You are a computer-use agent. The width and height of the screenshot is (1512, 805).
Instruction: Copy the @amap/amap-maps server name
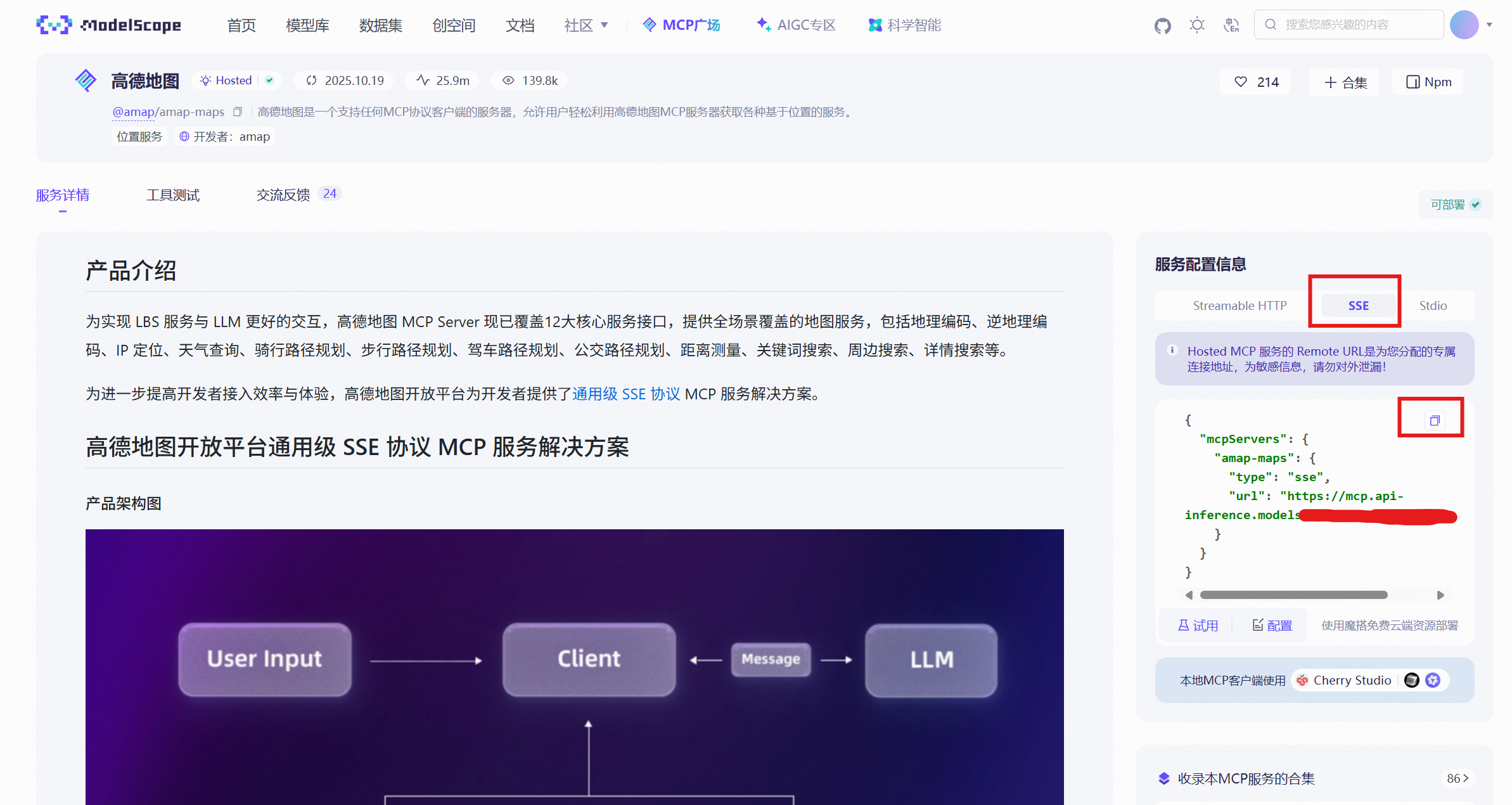click(238, 112)
